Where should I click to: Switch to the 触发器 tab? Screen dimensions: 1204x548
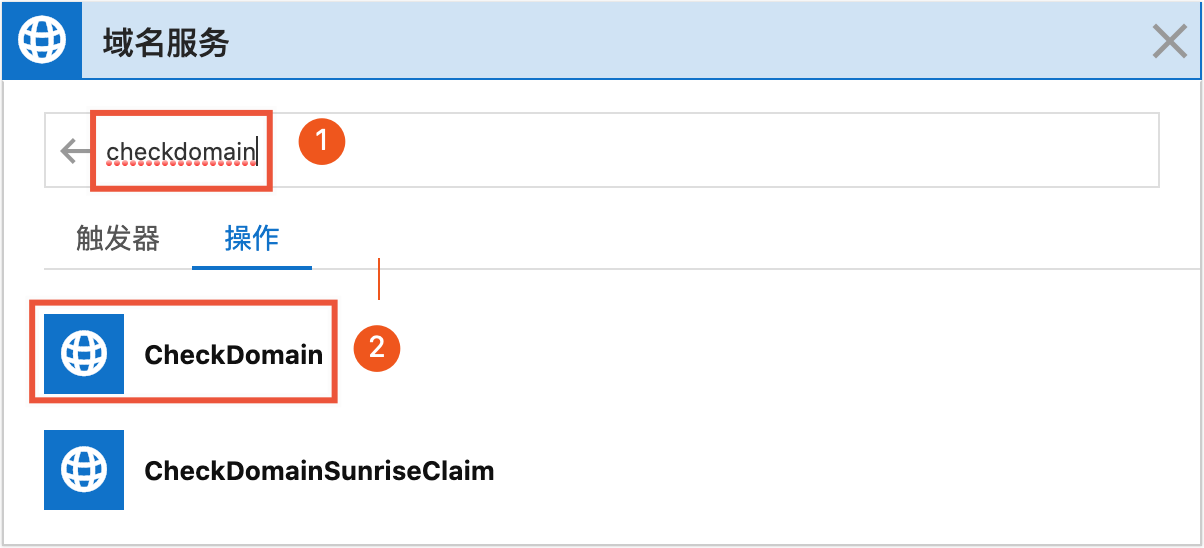point(118,239)
